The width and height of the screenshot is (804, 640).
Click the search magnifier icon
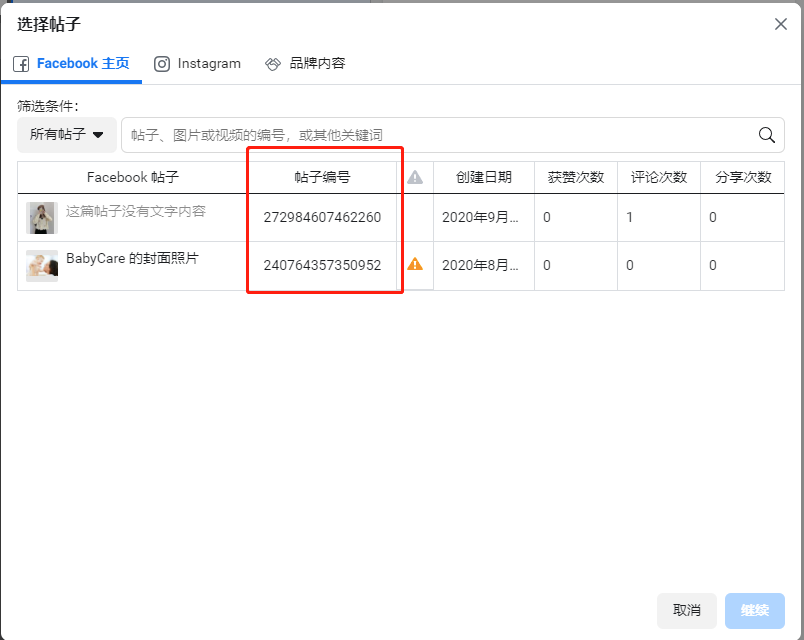767,135
